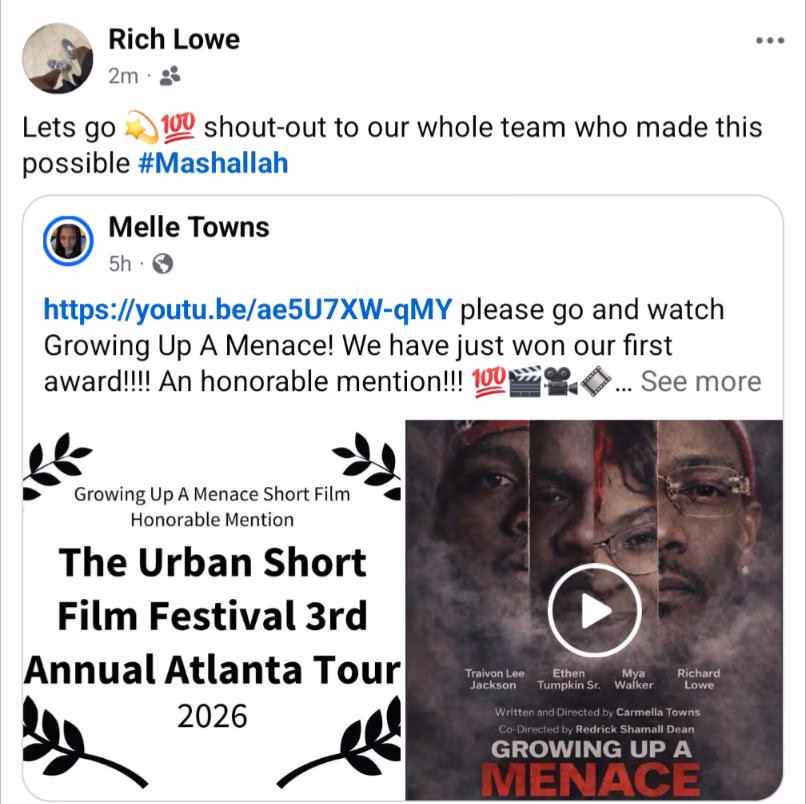This screenshot has width=806, height=804.
Task: Tap the Growing Up A Menace poster title
Action: [x=591, y=768]
